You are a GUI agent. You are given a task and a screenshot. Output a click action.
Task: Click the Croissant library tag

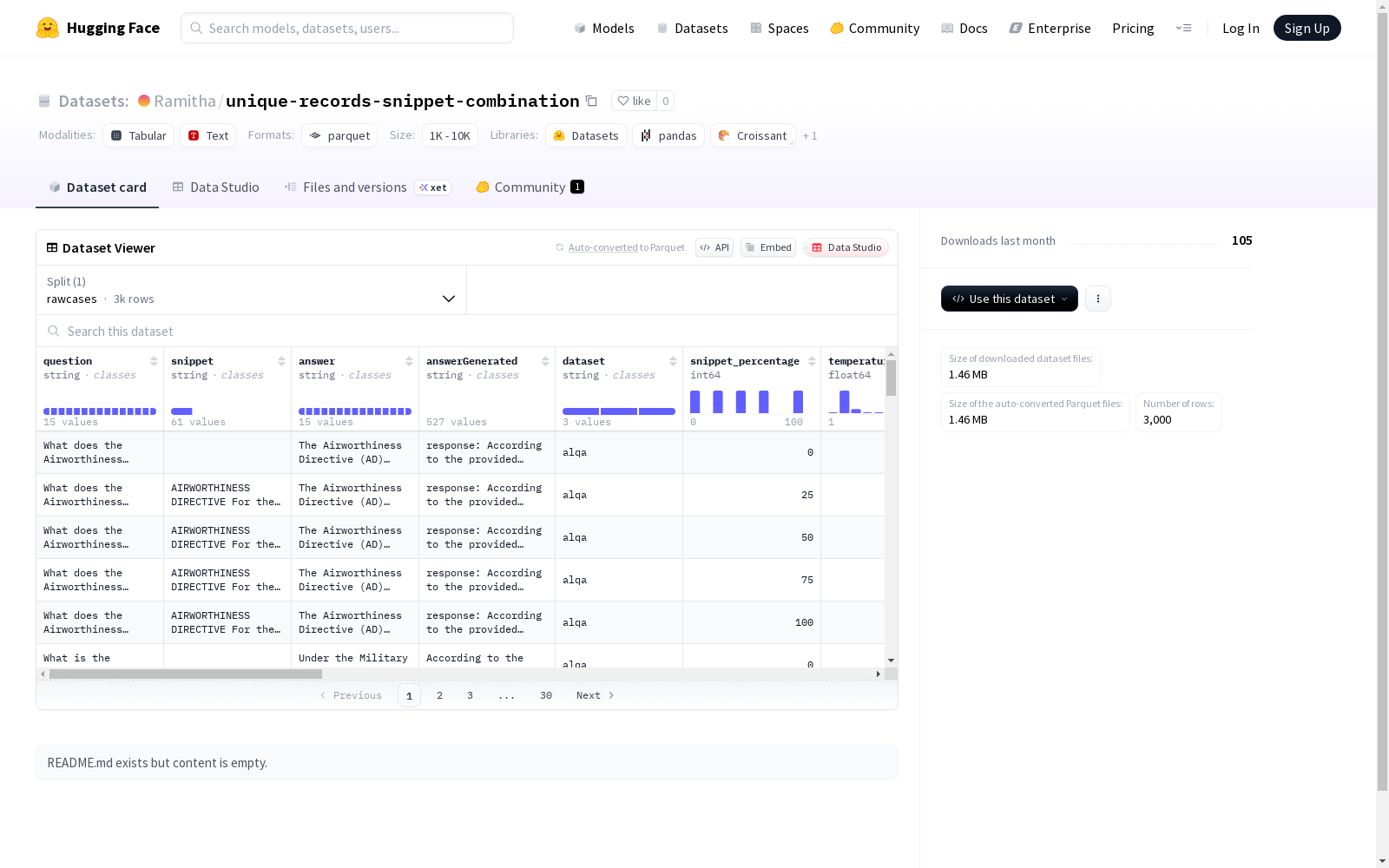click(753, 135)
